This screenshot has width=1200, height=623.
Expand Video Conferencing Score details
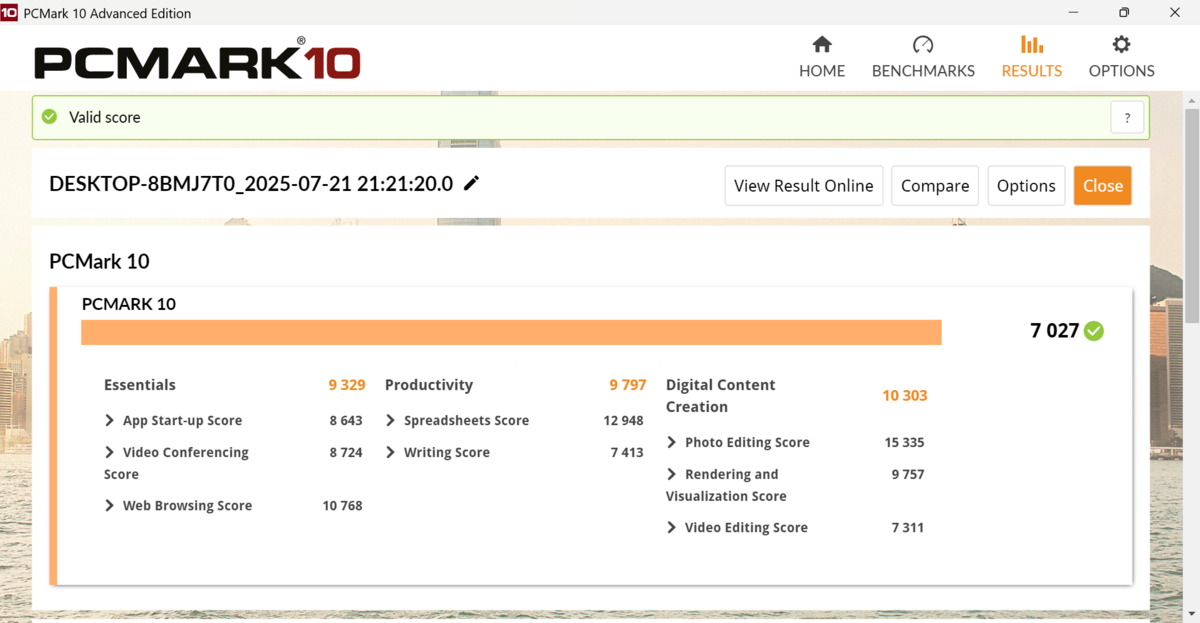pos(110,453)
